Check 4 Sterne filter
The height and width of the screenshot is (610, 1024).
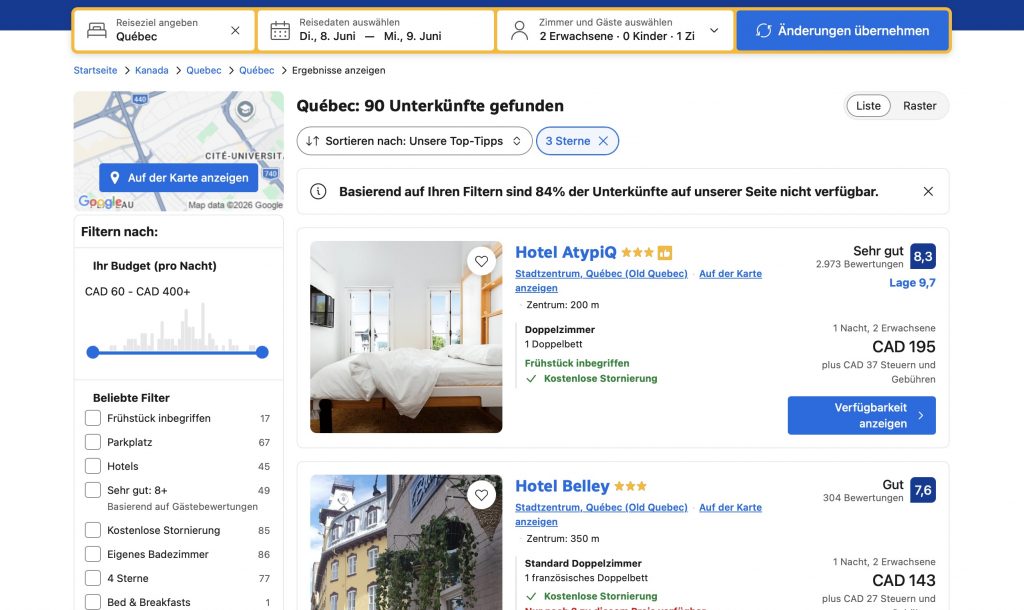pyautogui.click(x=93, y=579)
